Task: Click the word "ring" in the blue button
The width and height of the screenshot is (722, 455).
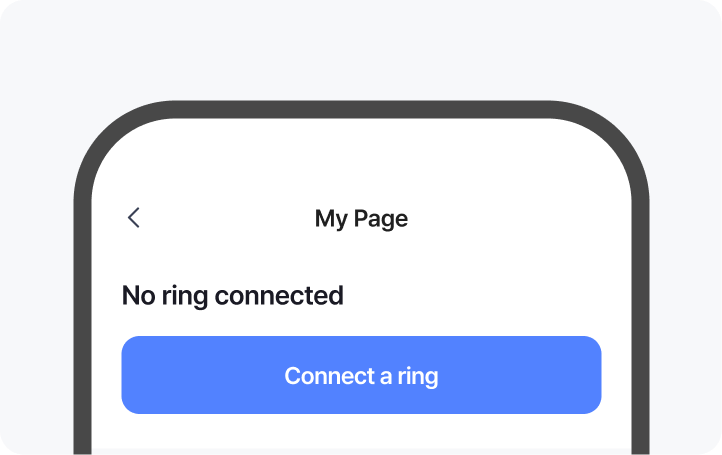Action: click(x=418, y=377)
